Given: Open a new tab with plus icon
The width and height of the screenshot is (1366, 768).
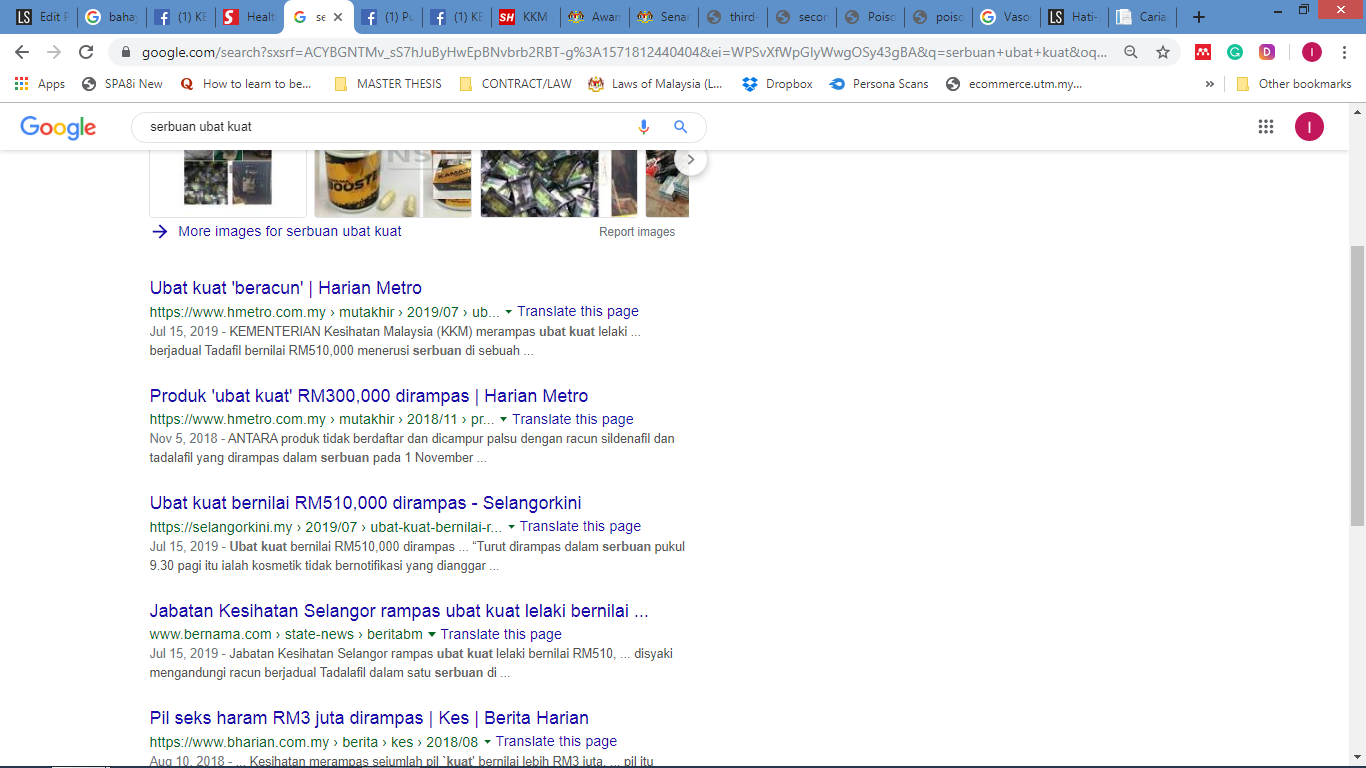Looking at the screenshot, I should pyautogui.click(x=1199, y=17).
